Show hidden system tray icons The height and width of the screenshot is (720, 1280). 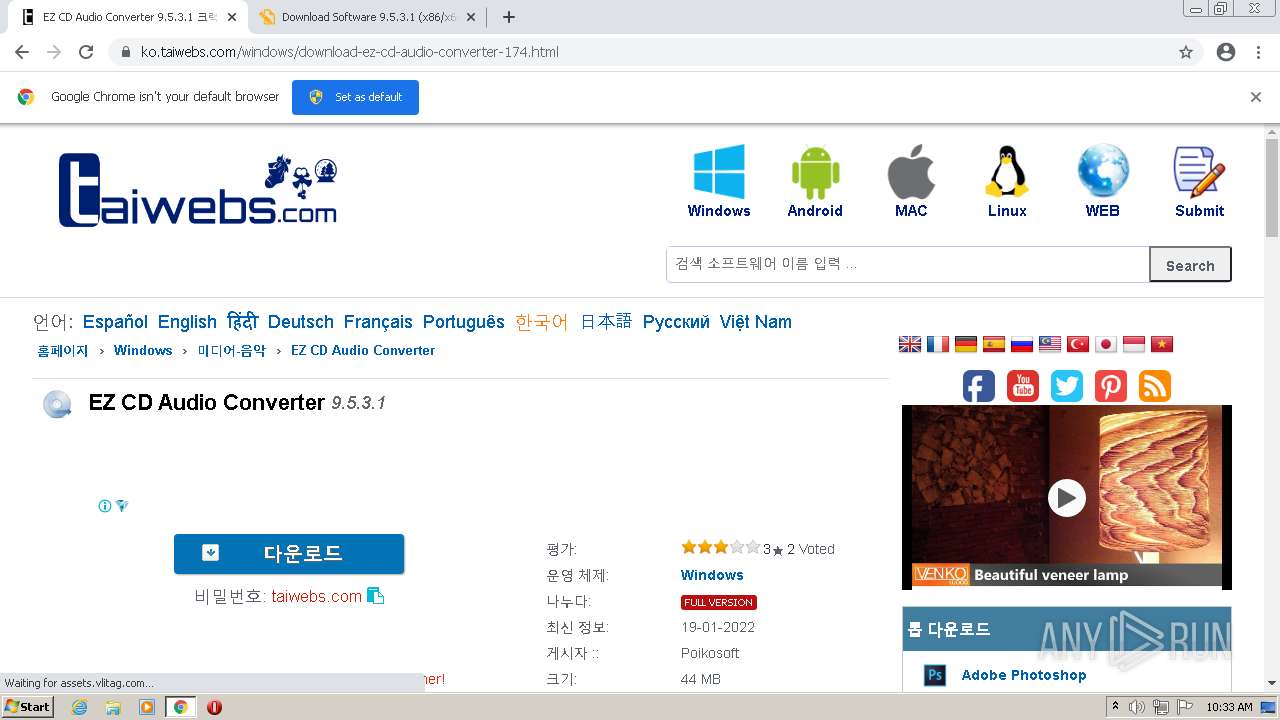(1115, 707)
